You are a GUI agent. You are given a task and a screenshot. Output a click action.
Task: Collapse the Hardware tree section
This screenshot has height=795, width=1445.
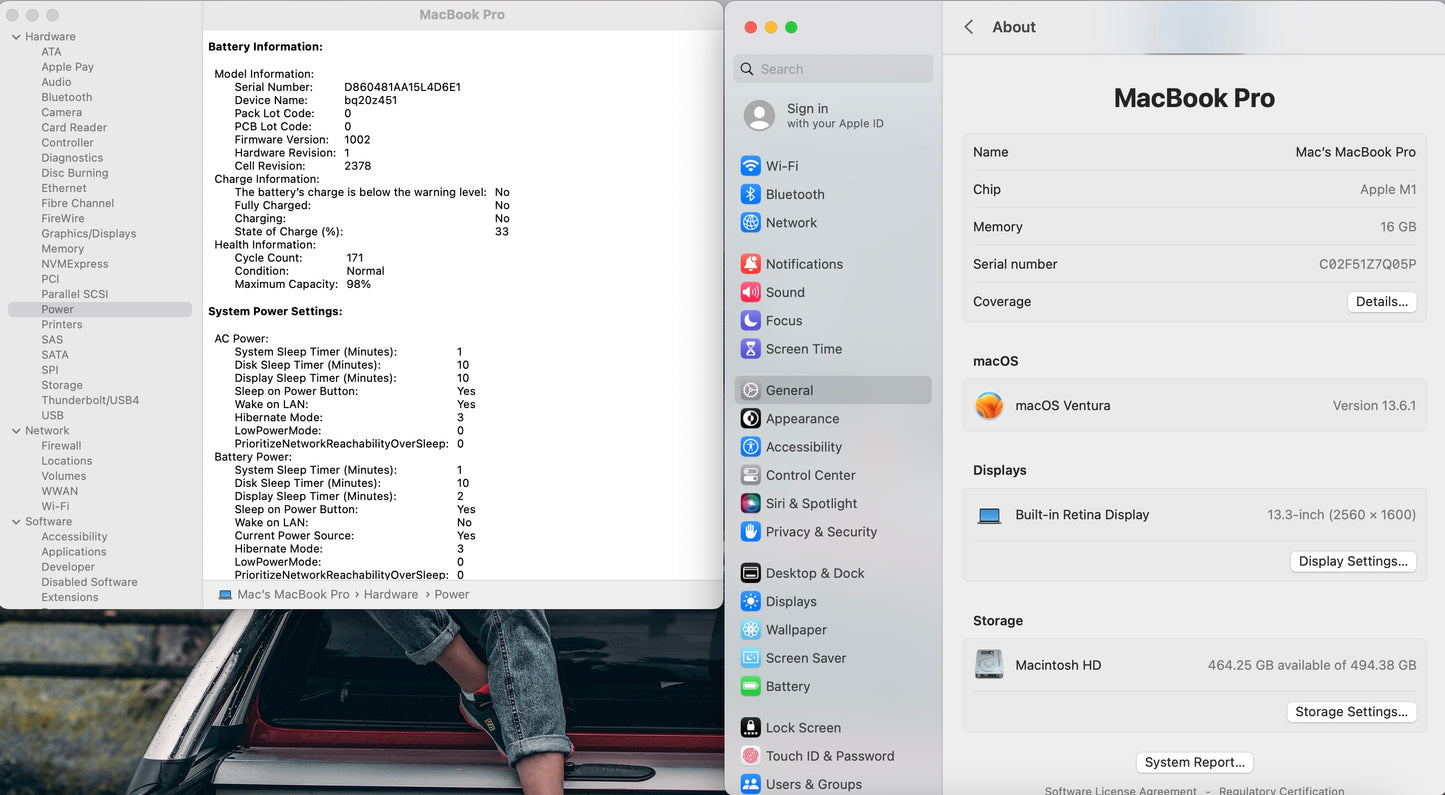coord(16,37)
